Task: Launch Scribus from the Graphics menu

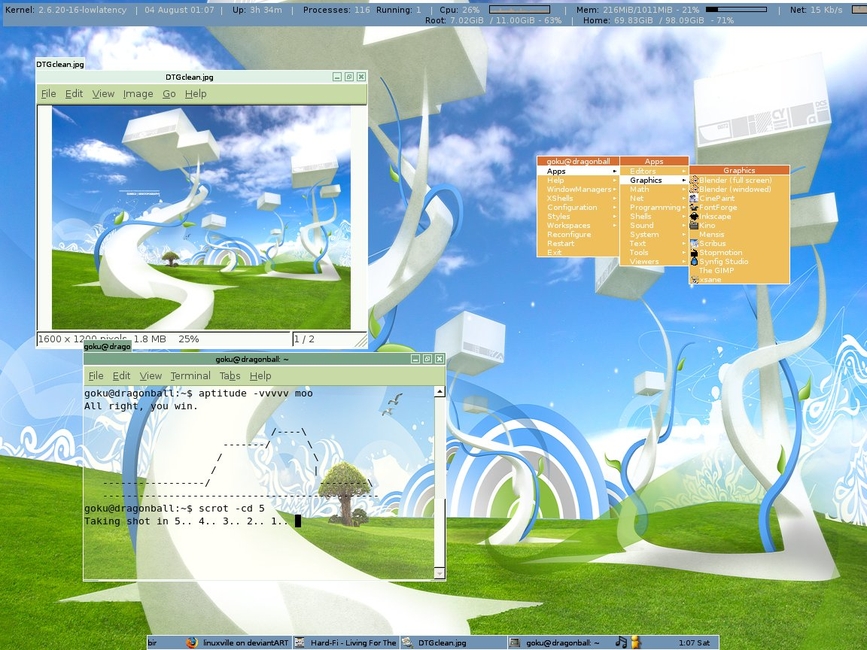Action: tap(739, 243)
